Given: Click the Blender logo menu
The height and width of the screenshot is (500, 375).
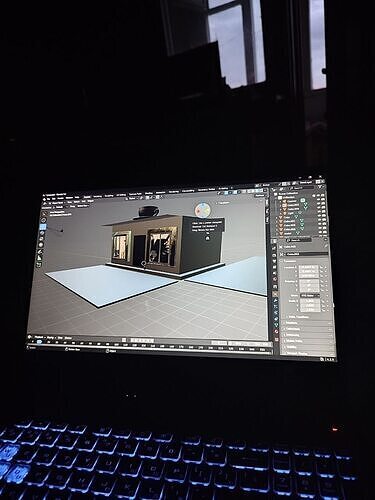Looking at the screenshot, I should click(44, 200).
